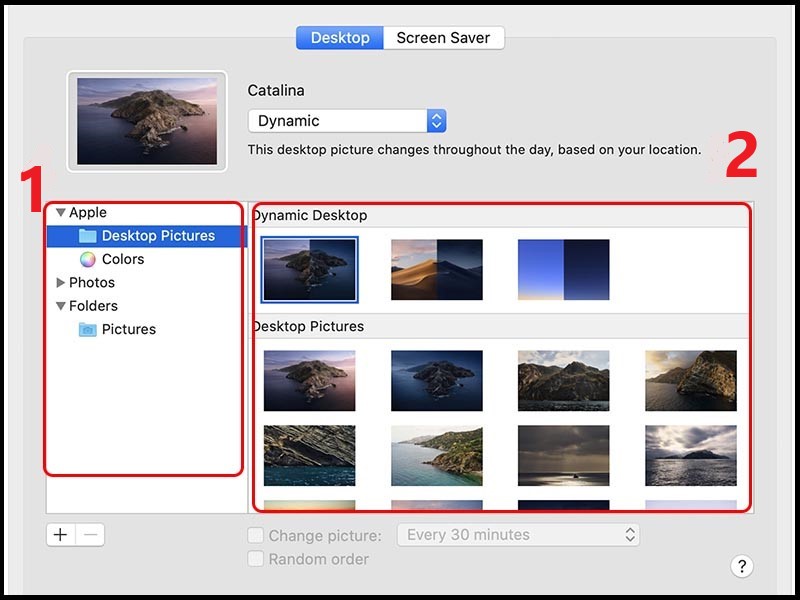Select the Colors wheel icon
800x600 pixels.
tap(88, 259)
